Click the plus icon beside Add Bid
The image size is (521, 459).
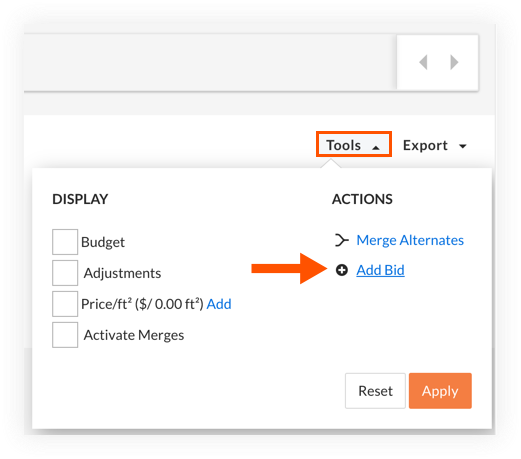pos(342,270)
